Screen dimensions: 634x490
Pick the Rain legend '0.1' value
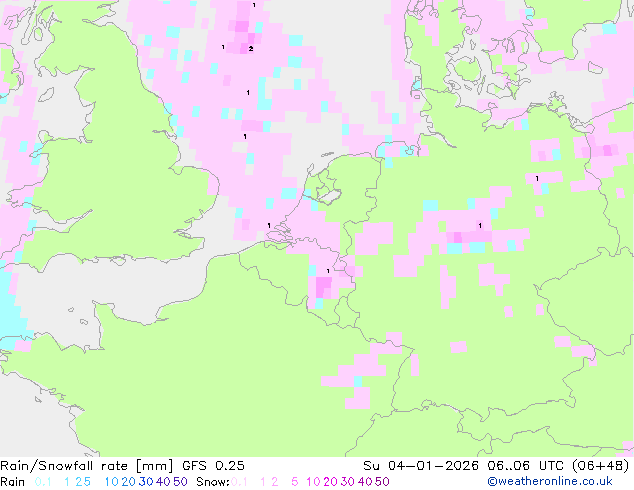43,482
